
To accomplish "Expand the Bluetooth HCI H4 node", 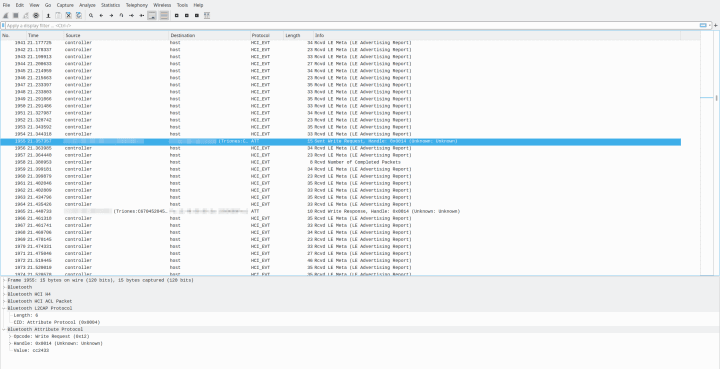I will click(4, 294).
